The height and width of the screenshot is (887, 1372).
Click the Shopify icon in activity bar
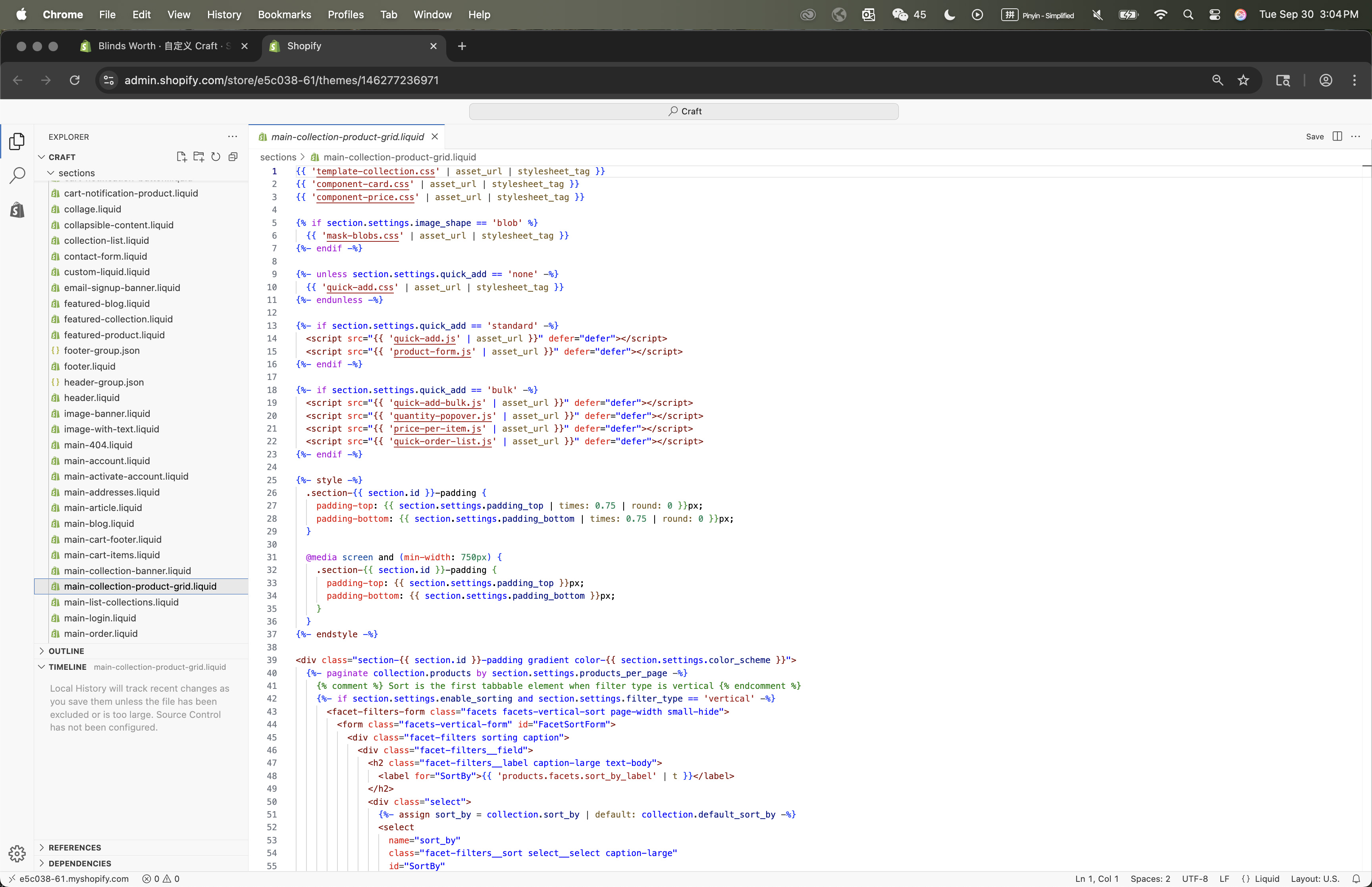click(17, 210)
